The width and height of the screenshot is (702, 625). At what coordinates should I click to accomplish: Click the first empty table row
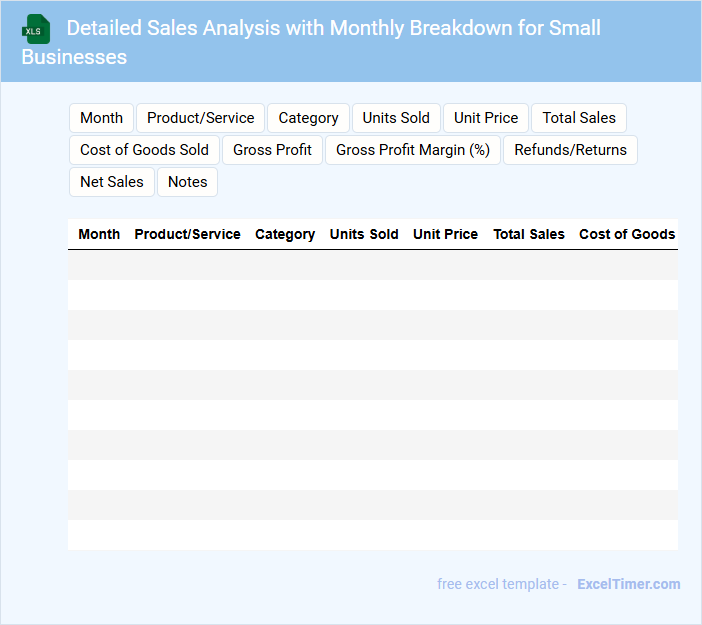(372, 265)
